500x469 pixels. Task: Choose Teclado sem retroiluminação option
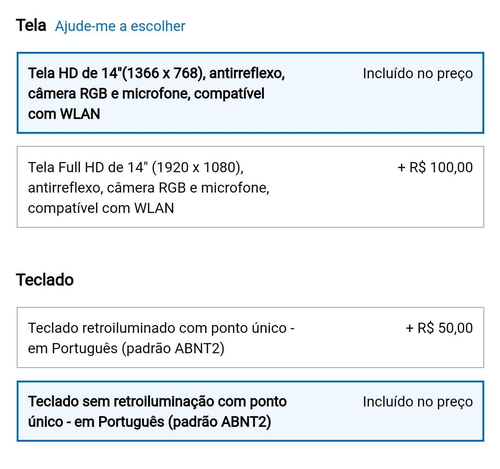coord(250,411)
